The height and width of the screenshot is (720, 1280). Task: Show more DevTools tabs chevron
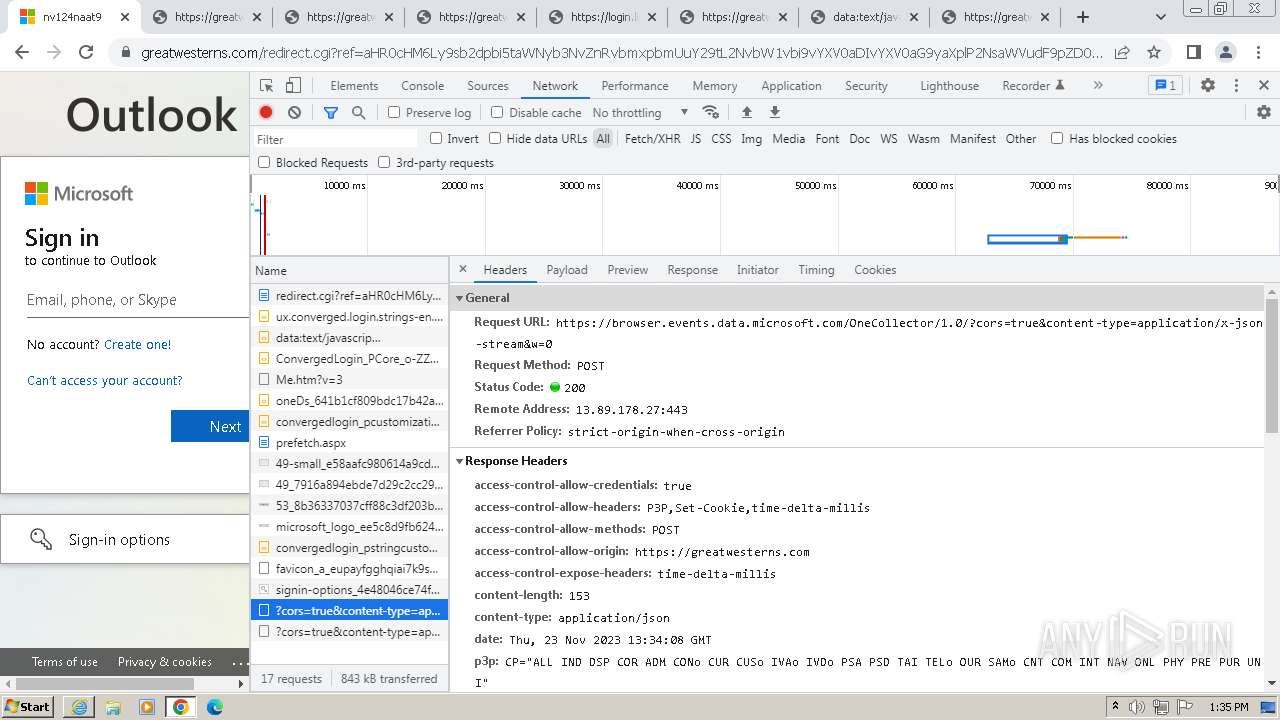(x=1098, y=86)
